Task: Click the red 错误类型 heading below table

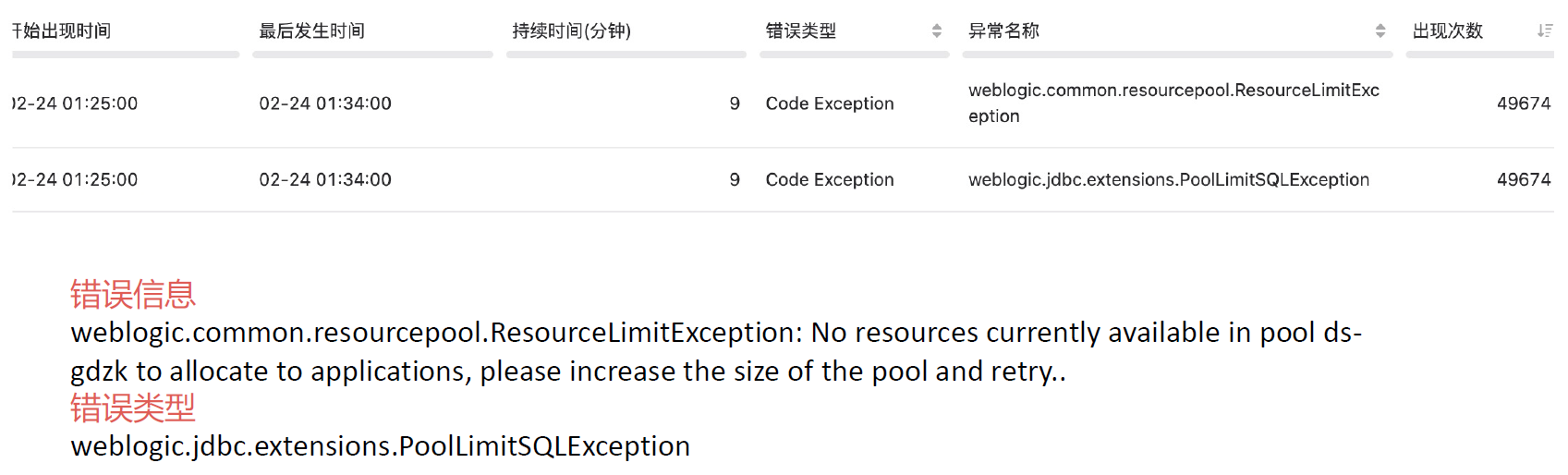Action: pyautogui.click(x=133, y=408)
